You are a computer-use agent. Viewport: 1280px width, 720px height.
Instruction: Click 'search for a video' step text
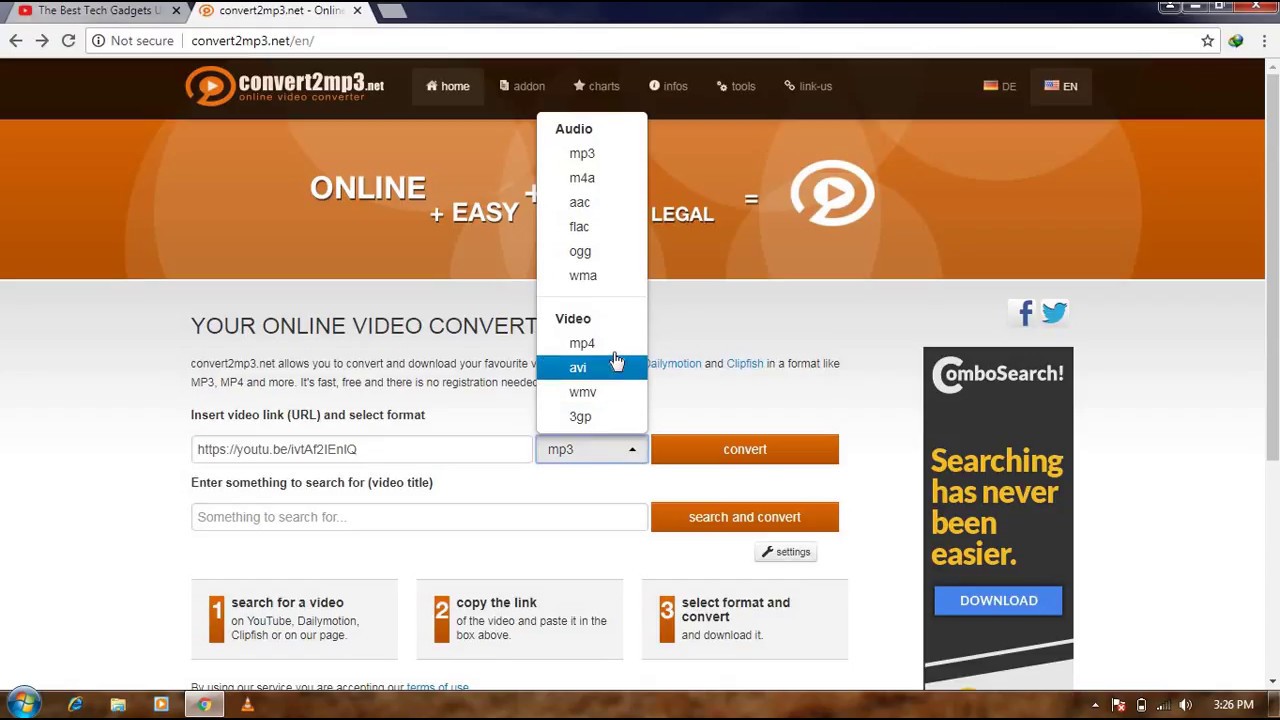(287, 603)
